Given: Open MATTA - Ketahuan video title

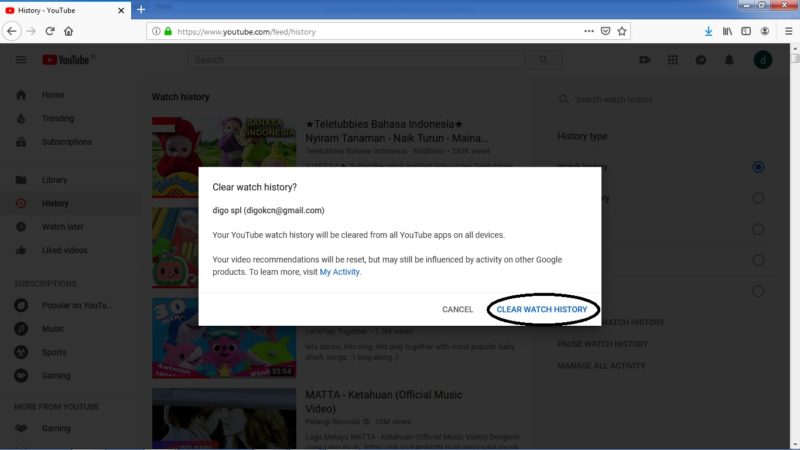Looking at the screenshot, I should coord(384,402).
